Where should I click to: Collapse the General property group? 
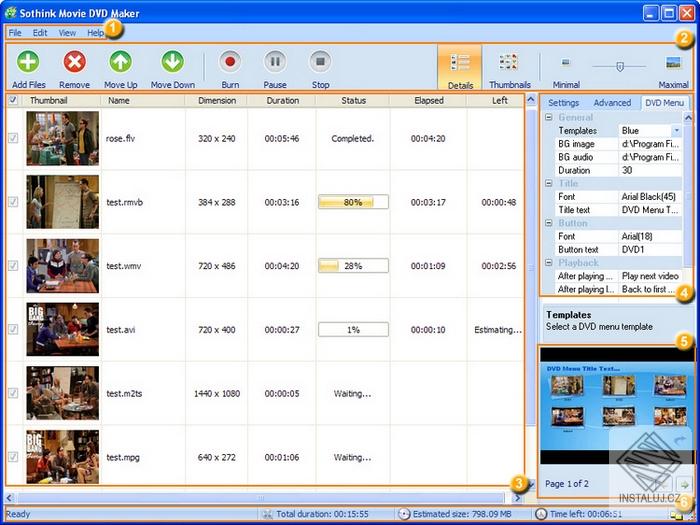pyautogui.click(x=550, y=118)
